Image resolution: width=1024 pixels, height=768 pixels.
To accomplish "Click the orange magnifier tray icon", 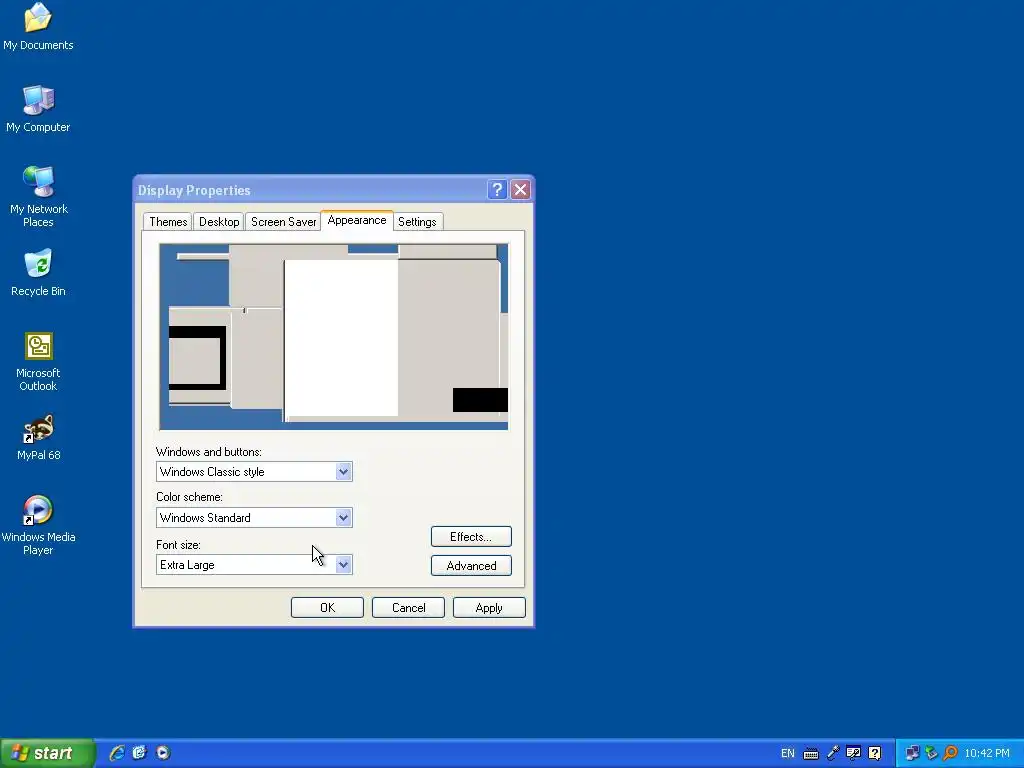I will click(950, 753).
